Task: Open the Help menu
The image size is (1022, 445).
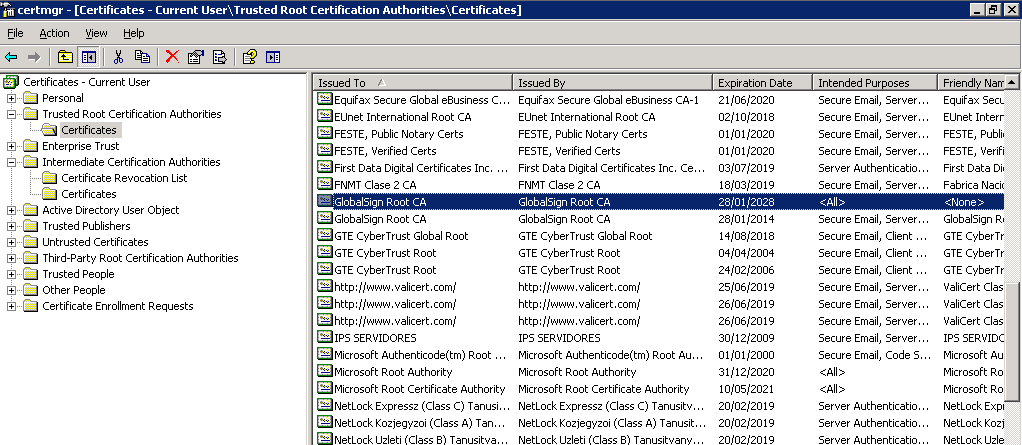Action: tap(134, 33)
